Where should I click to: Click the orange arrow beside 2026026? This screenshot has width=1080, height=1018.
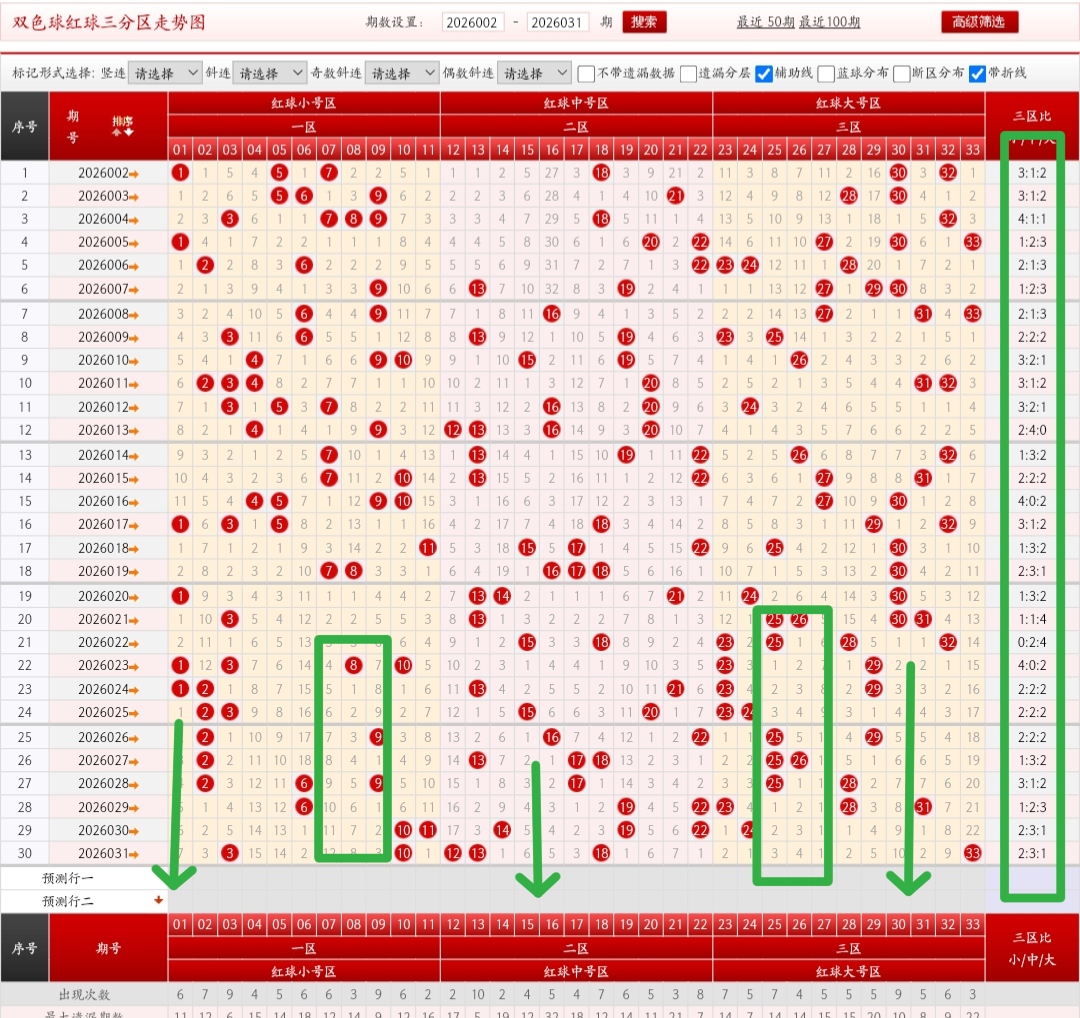pos(134,739)
